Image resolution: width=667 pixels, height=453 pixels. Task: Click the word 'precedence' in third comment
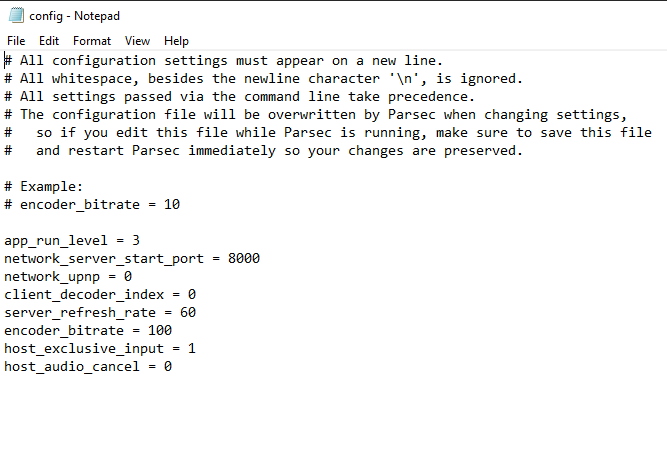pyautogui.click(x=428, y=97)
